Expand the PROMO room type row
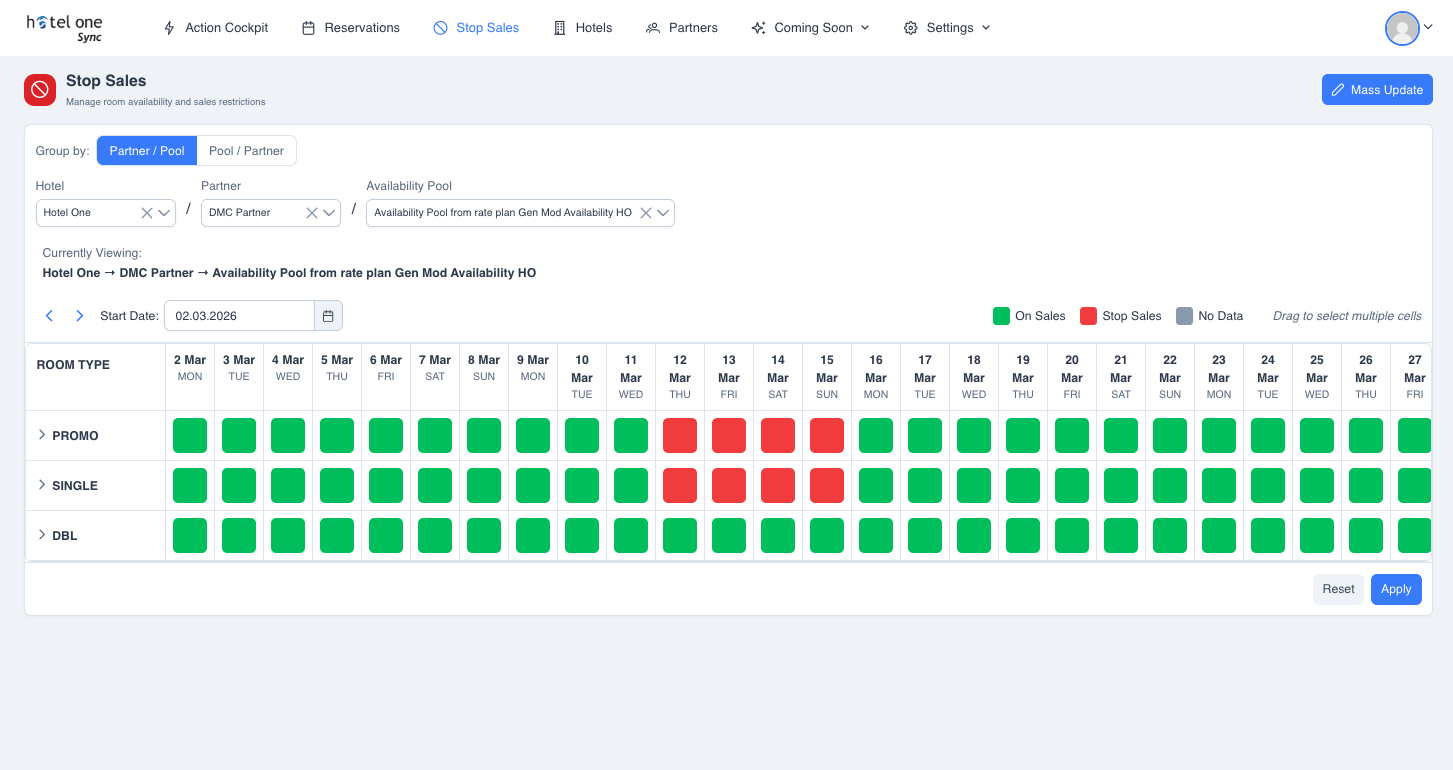1453x770 pixels. (x=42, y=435)
